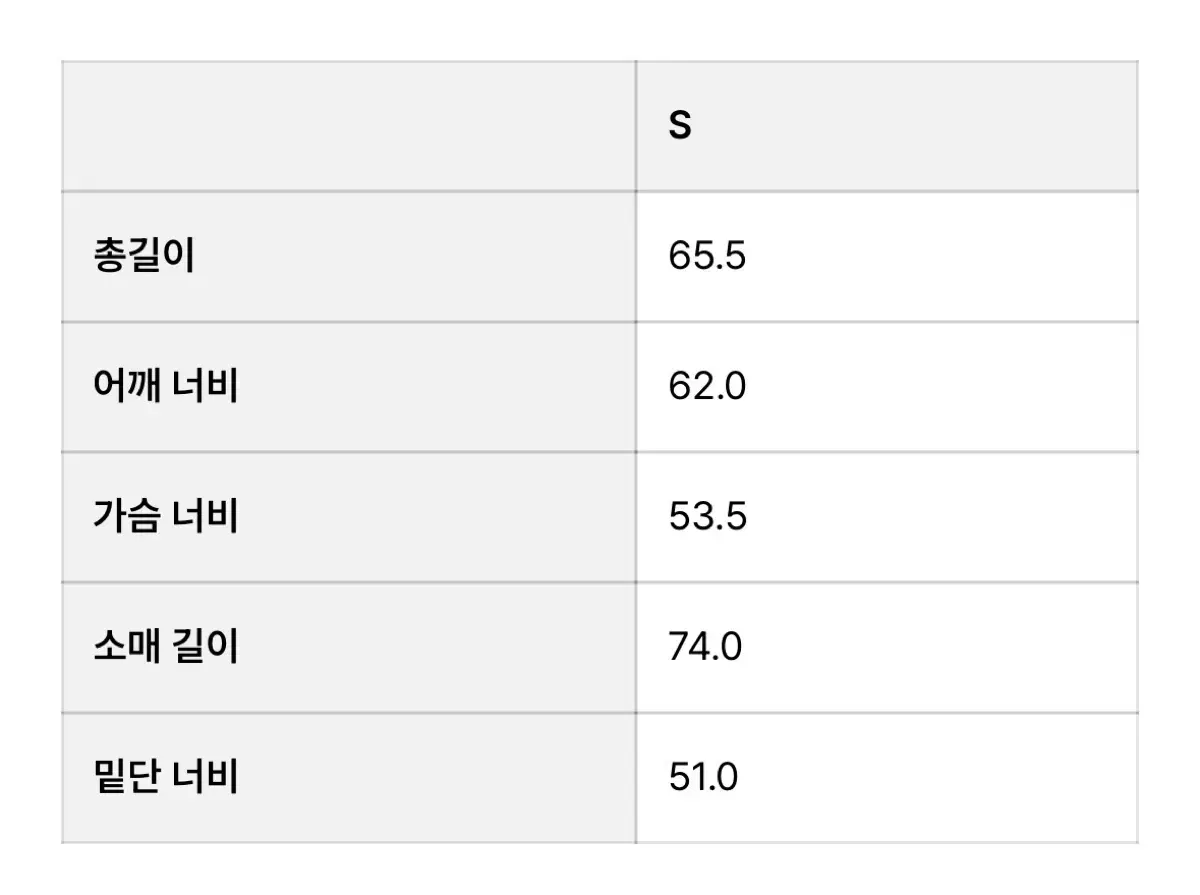Click the divider line between 총길이 and 어깨 너비 labels
The height and width of the screenshot is (895, 1200).
pos(349,322)
